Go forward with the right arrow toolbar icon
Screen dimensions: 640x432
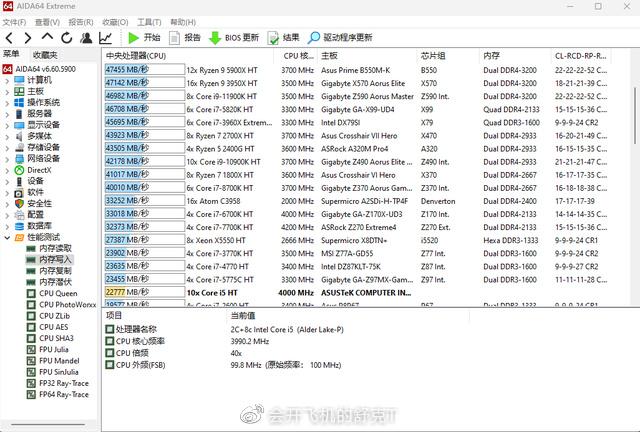coord(28,38)
